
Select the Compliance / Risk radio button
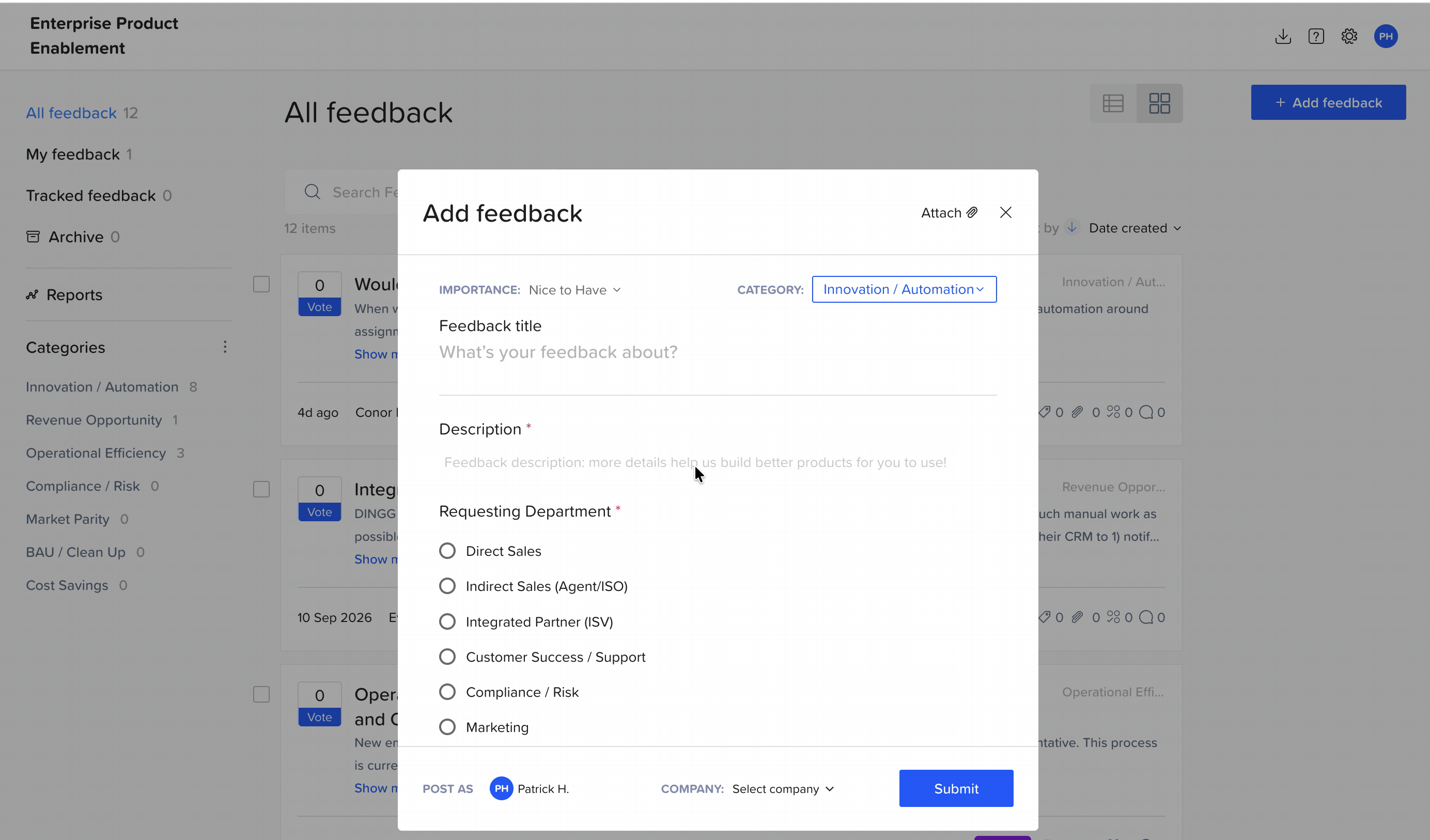click(x=447, y=692)
